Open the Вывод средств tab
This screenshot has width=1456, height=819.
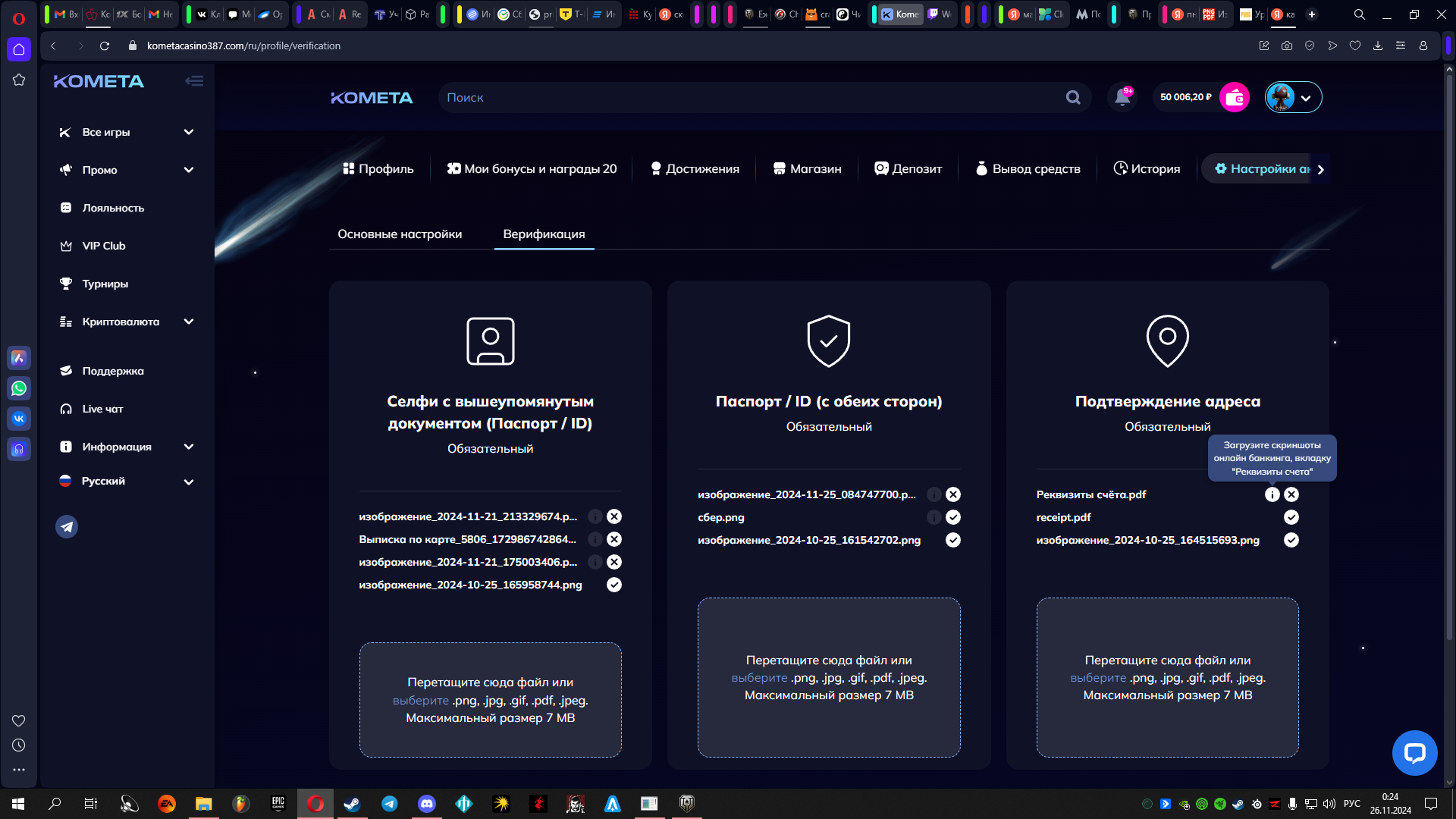coord(1028,168)
